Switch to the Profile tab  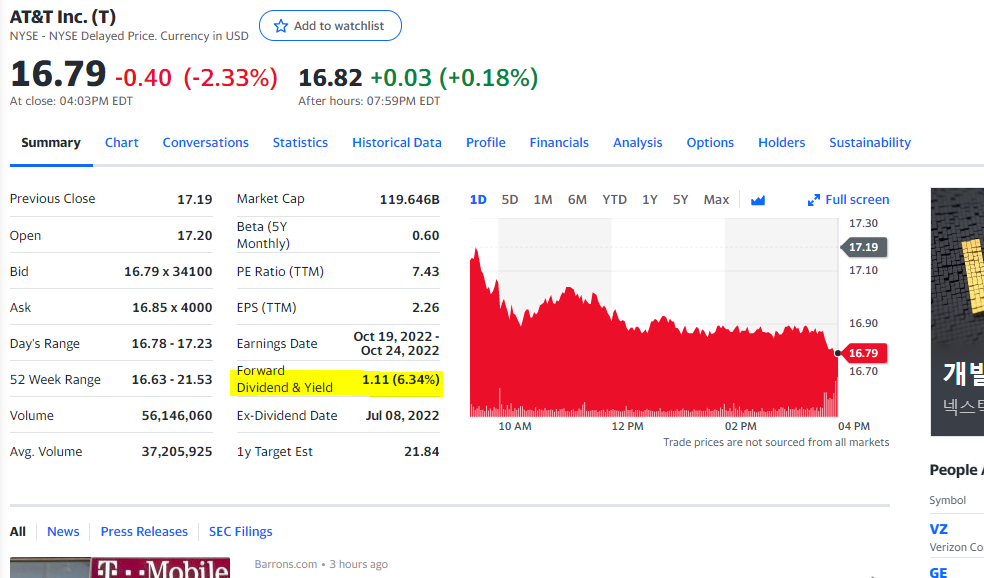(x=486, y=142)
